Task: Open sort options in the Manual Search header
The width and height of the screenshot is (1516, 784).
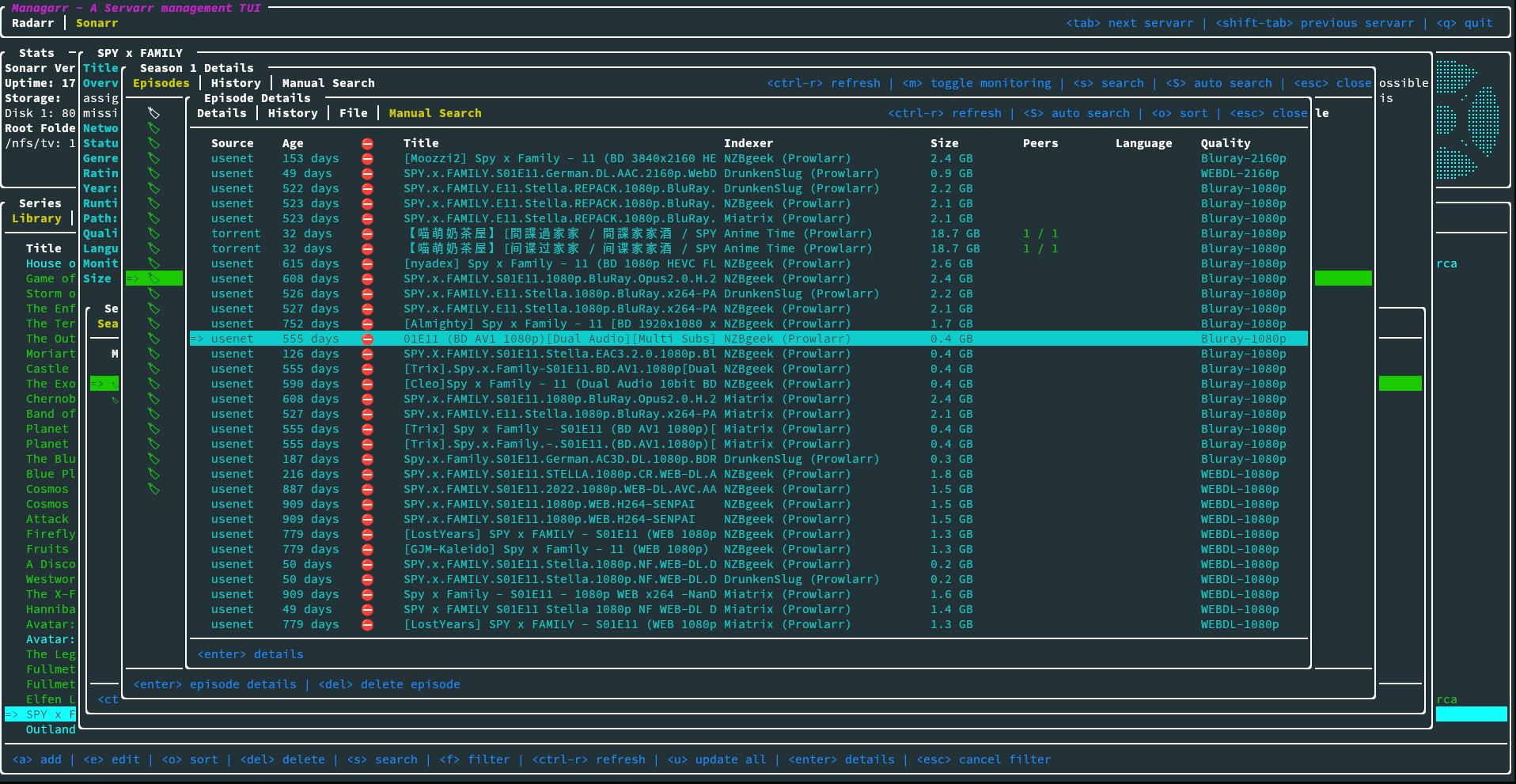Action: point(1179,113)
